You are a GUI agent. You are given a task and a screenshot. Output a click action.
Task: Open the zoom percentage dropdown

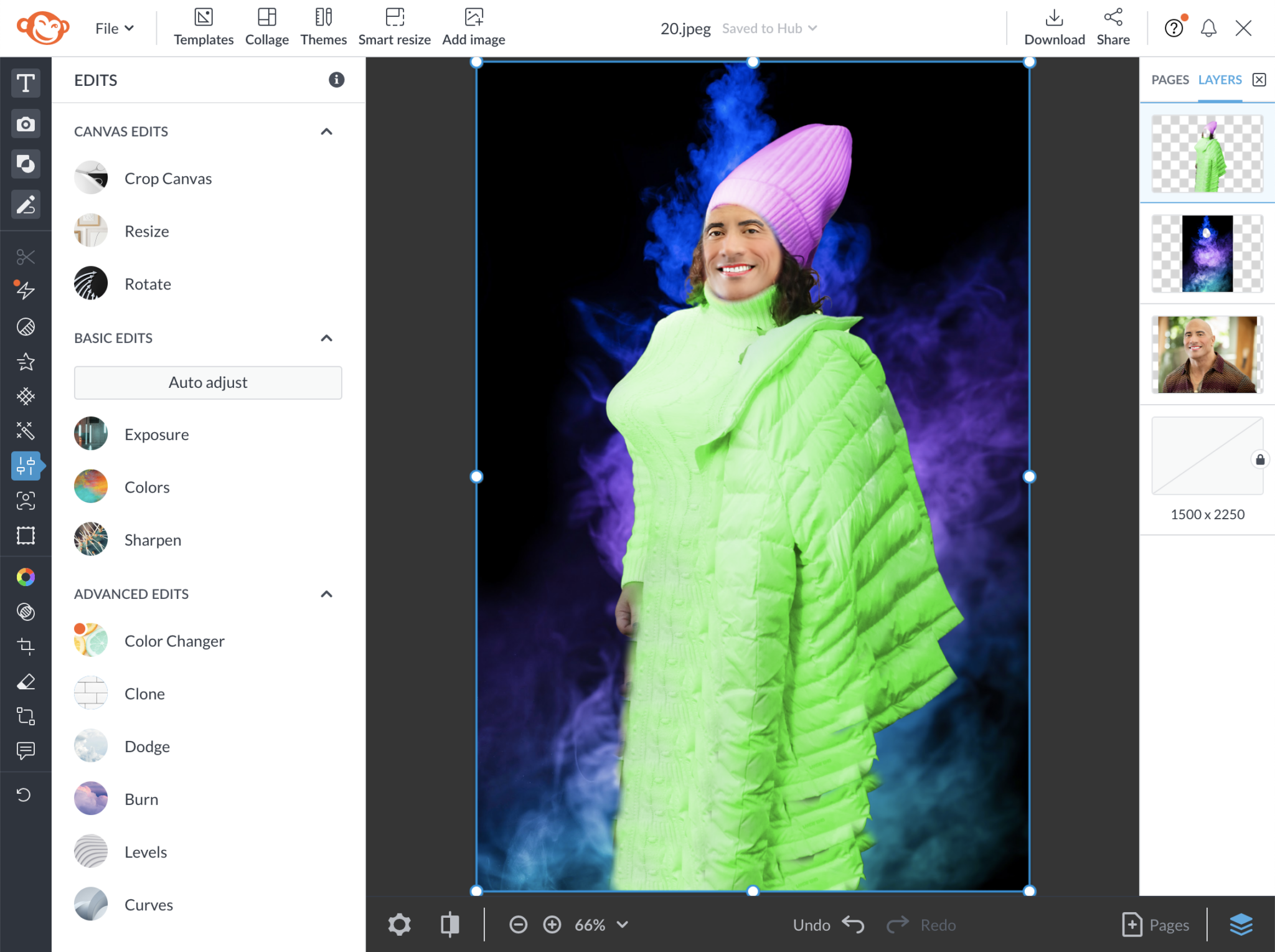pyautogui.click(x=600, y=925)
